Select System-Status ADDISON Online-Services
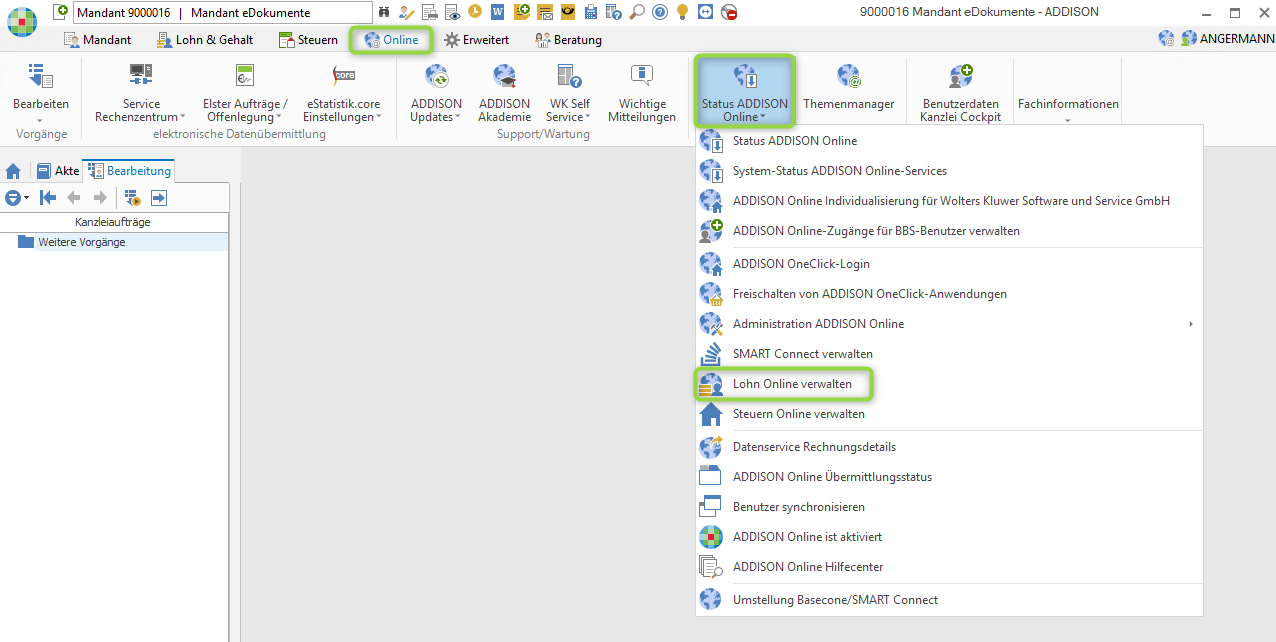 pyautogui.click(x=948, y=171)
